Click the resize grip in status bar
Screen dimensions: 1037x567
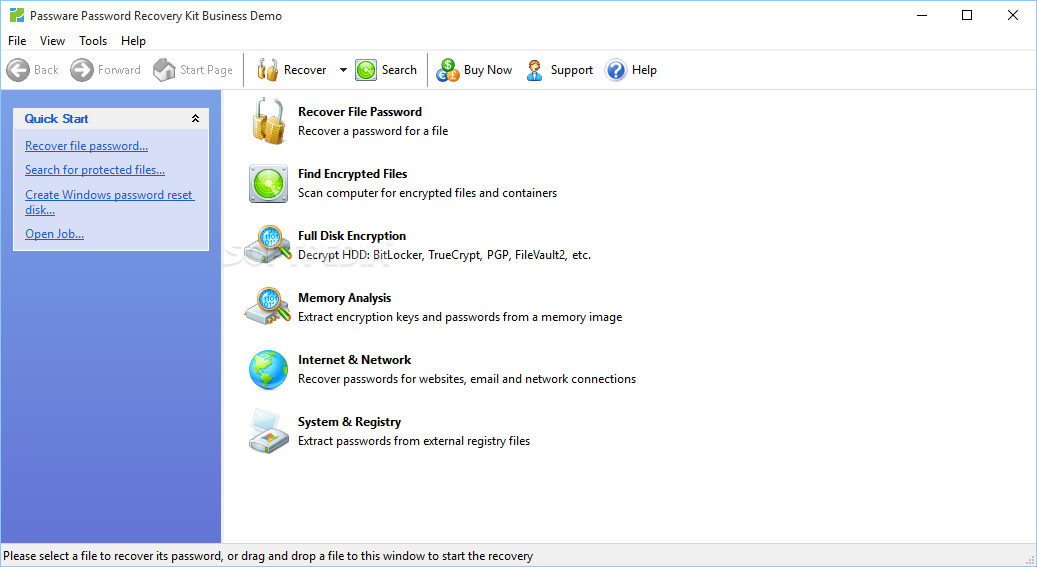click(x=1030, y=560)
